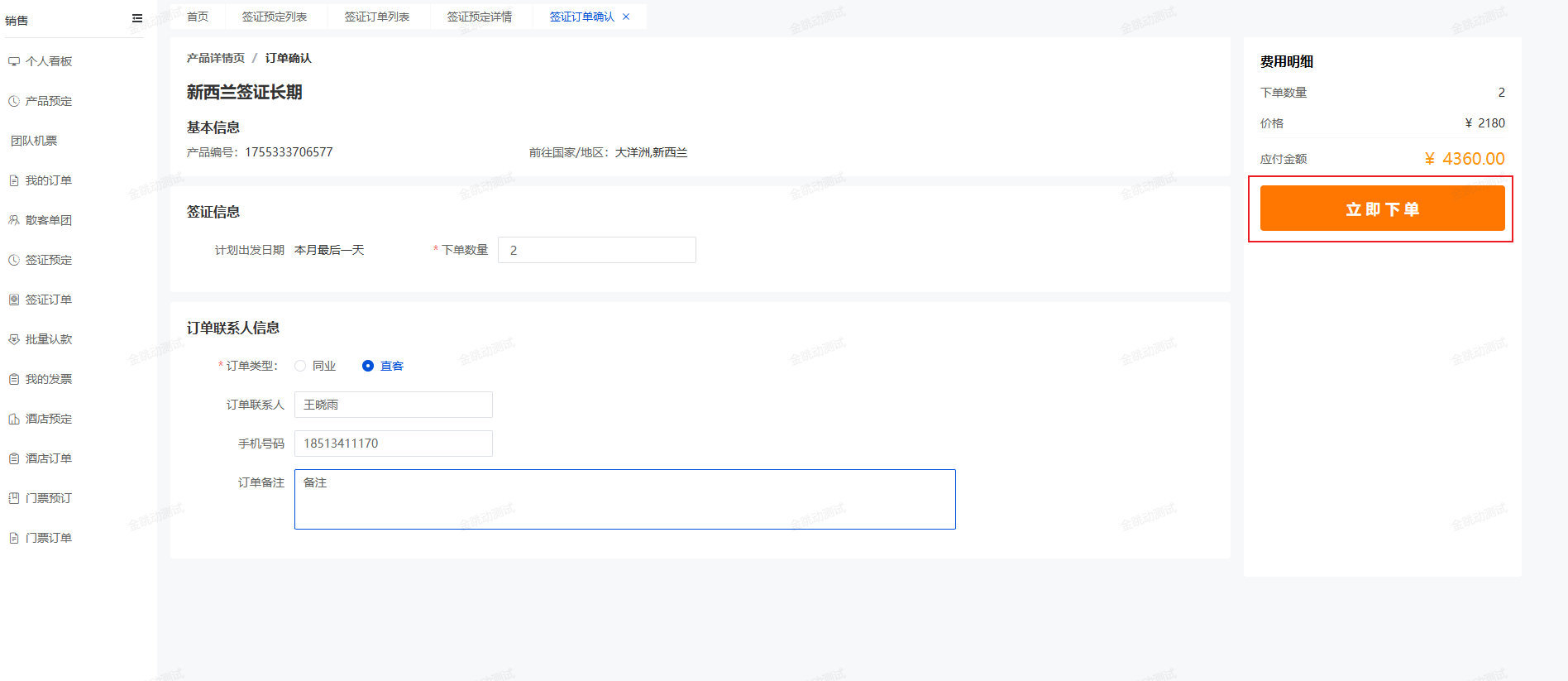Focus the 手机号码 input field
Image resolution: width=1568 pixels, height=681 pixels.
(393, 444)
